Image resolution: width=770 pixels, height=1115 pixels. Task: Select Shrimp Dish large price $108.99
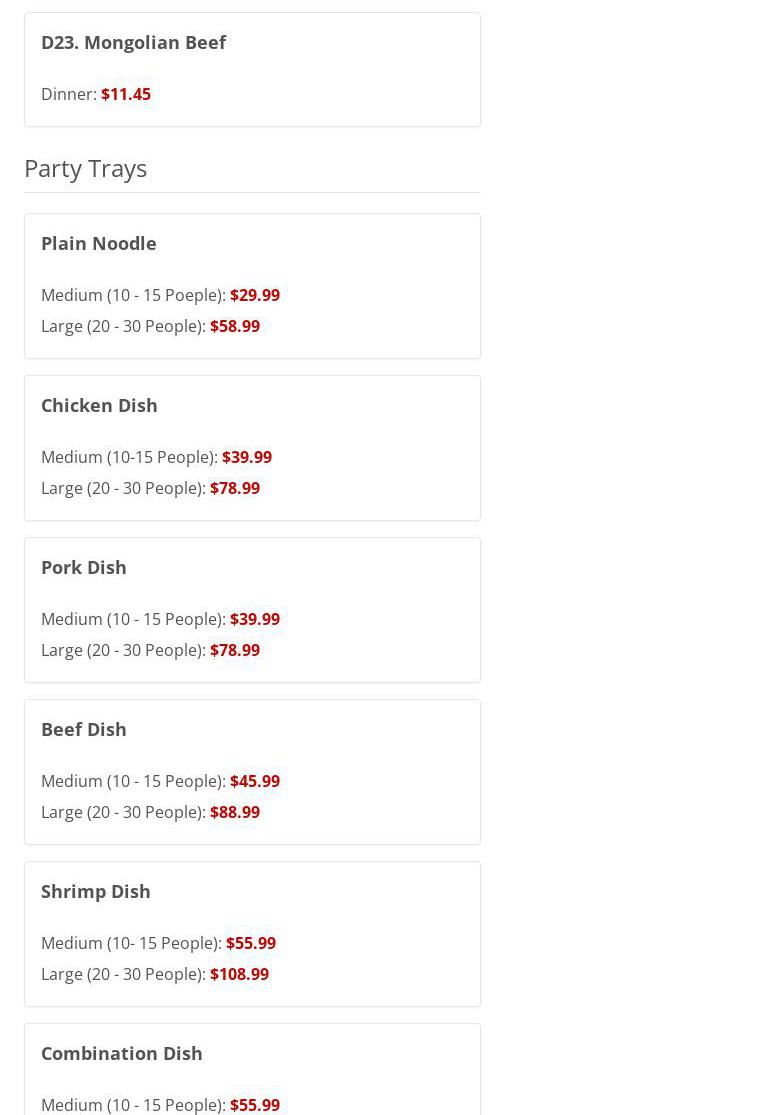coord(239,974)
